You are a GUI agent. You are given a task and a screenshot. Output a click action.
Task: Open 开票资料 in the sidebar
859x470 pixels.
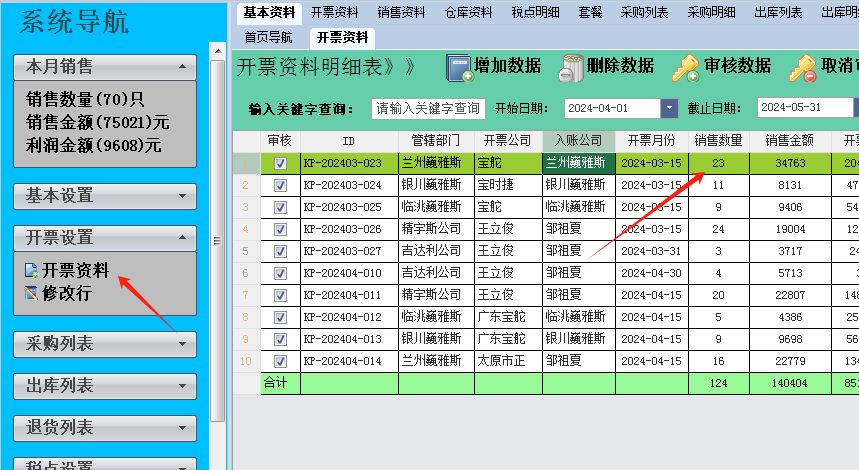pos(74,270)
